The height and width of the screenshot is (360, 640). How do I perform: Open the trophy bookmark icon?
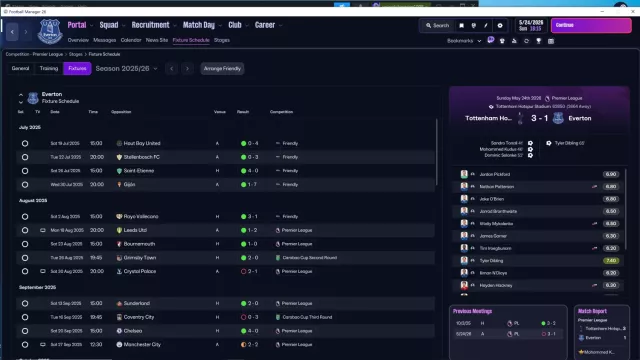click(x=539, y=41)
